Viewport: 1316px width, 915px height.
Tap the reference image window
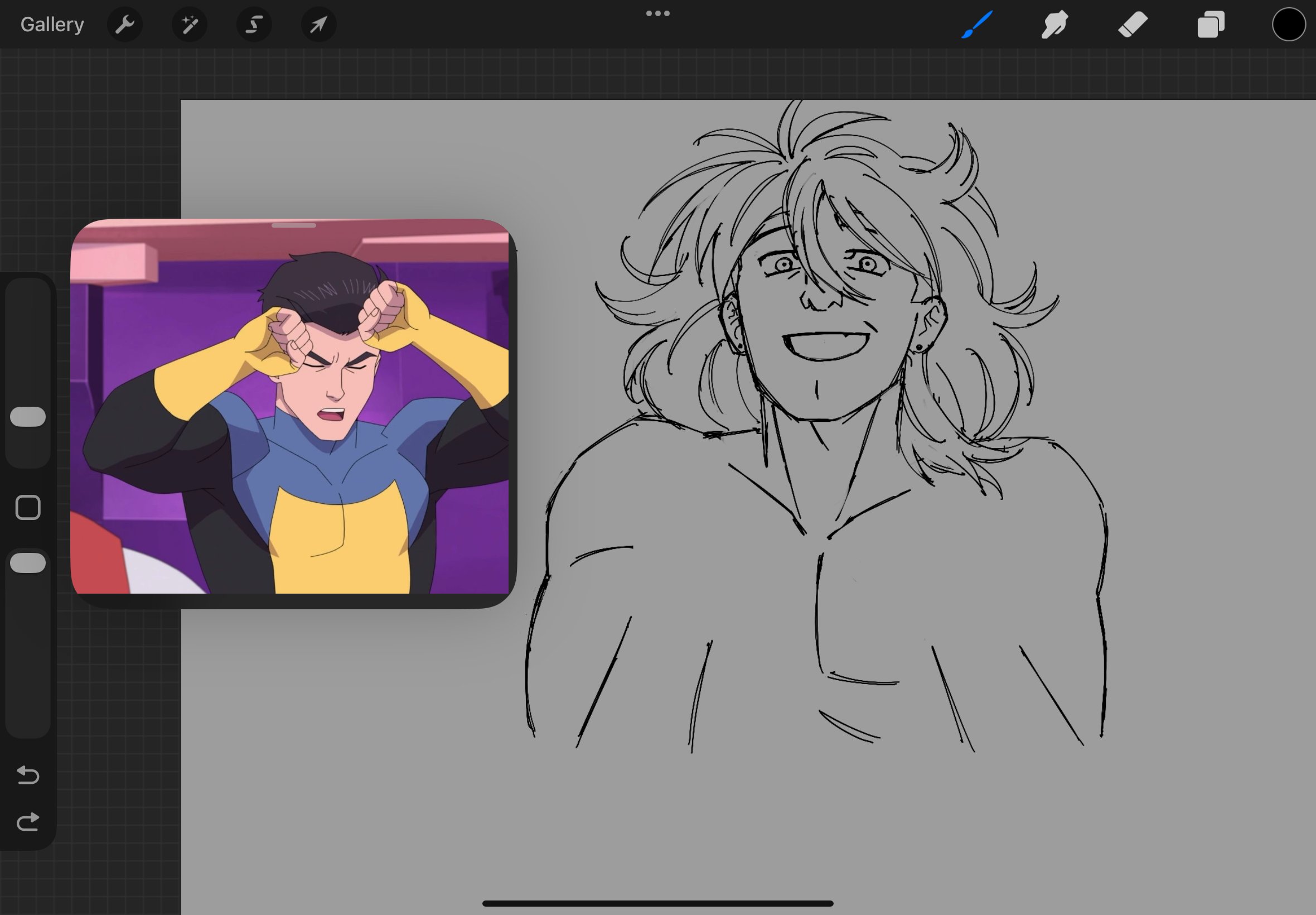coord(289,413)
